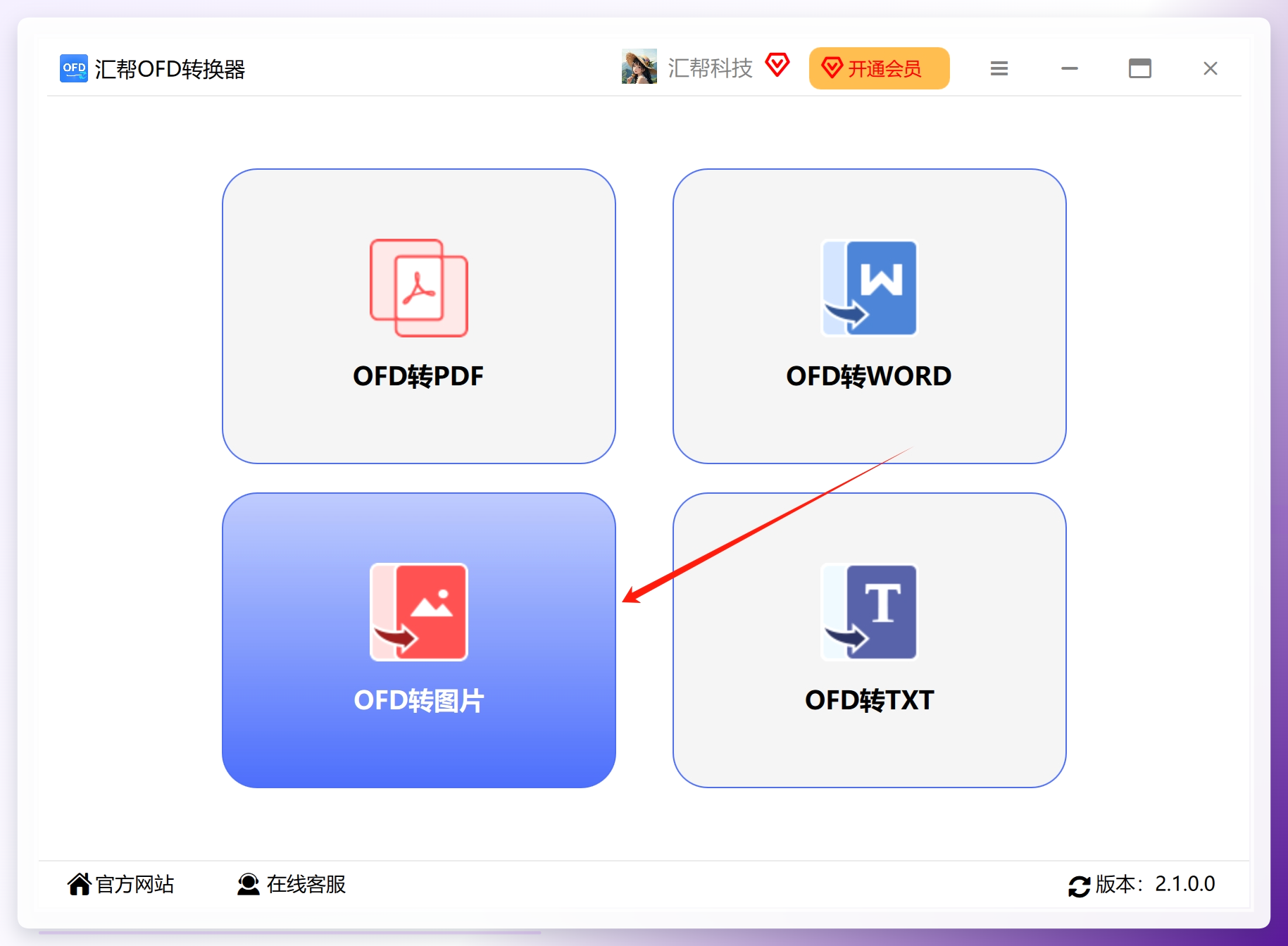Click the 版本: 2.1.0.0 version text
This screenshot has width=1288, height=946.
[1155, 884]
